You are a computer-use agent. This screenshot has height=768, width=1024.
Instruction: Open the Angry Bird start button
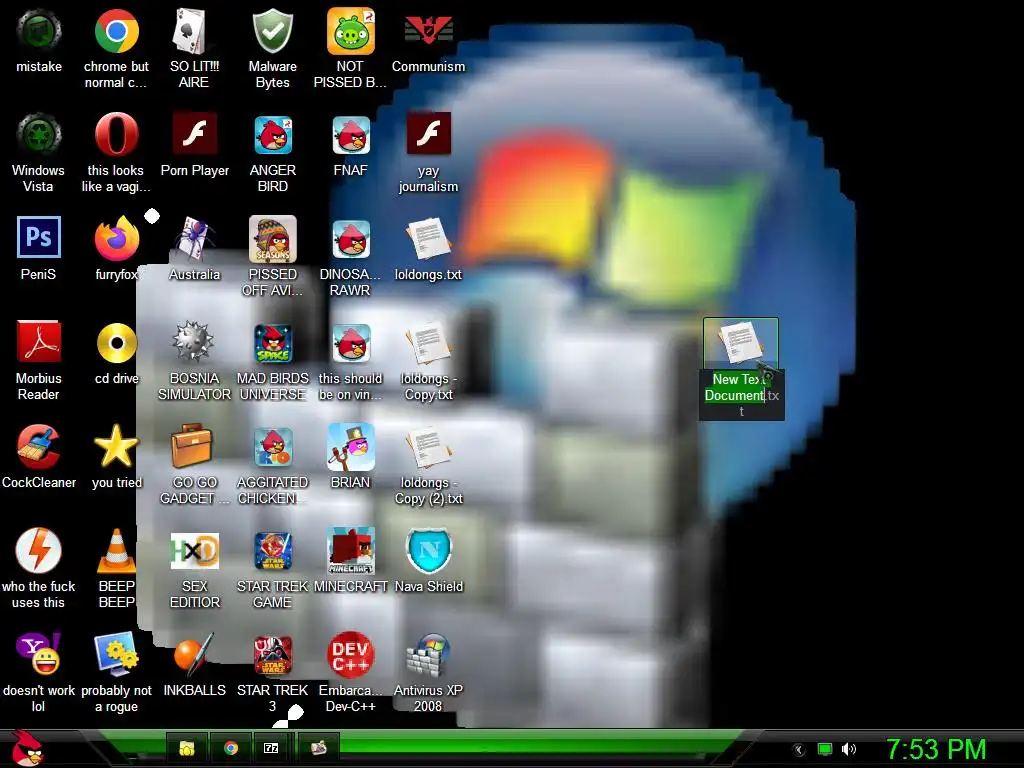(26, 748)
